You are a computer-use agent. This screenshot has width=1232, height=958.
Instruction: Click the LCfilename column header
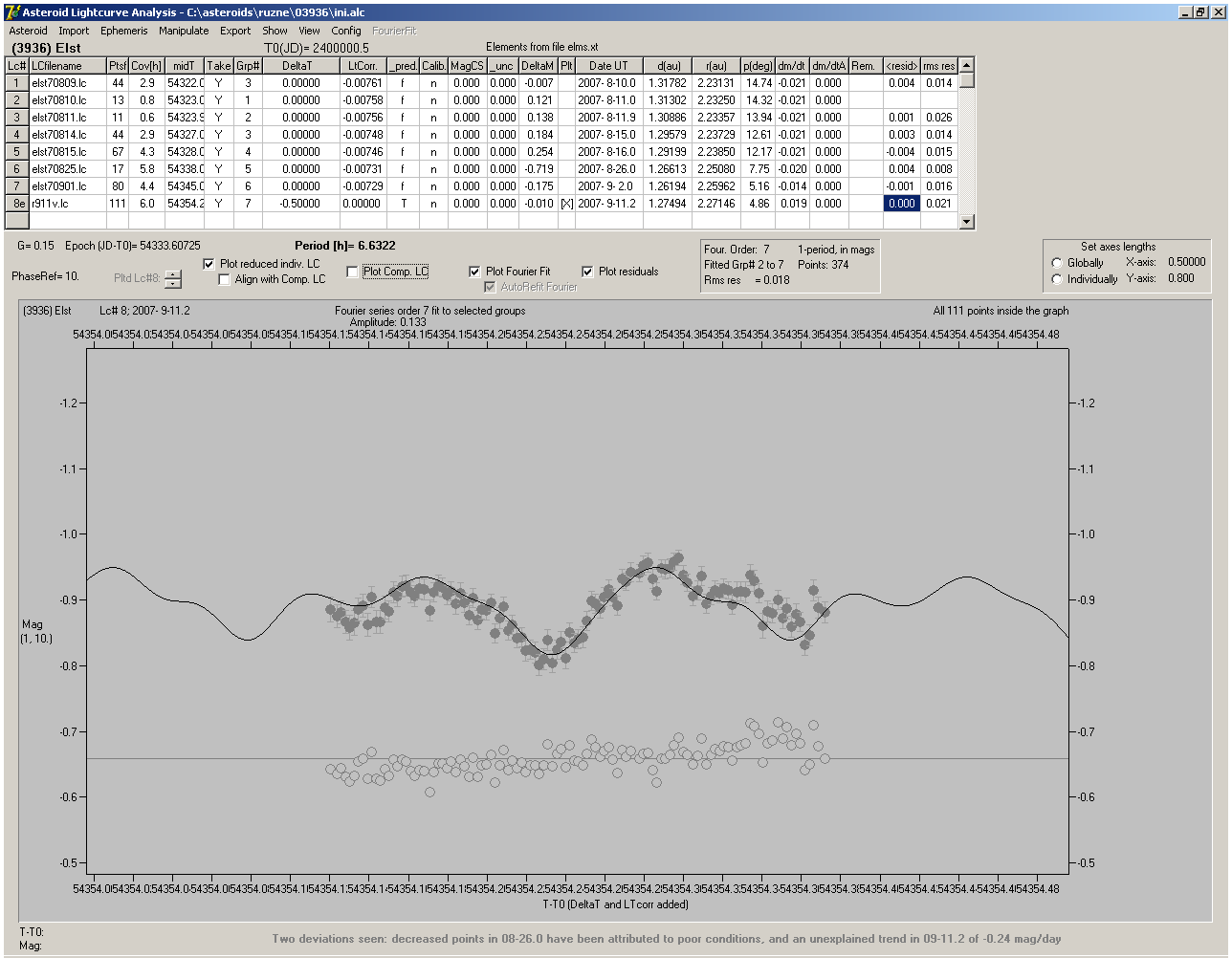tap(68, 66)
